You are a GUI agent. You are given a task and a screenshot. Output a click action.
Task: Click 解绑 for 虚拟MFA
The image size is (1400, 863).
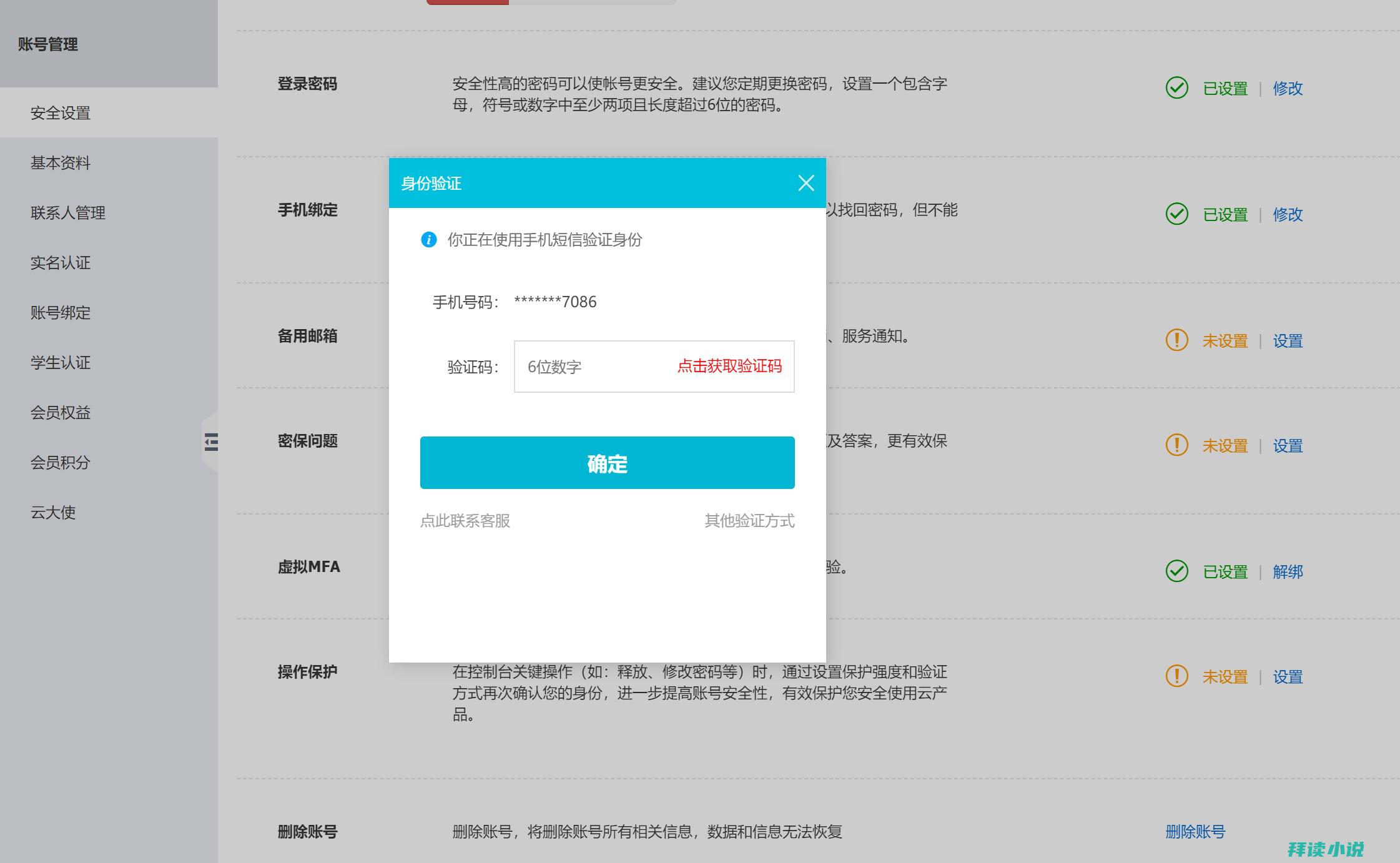click(x=1288, y=572)
